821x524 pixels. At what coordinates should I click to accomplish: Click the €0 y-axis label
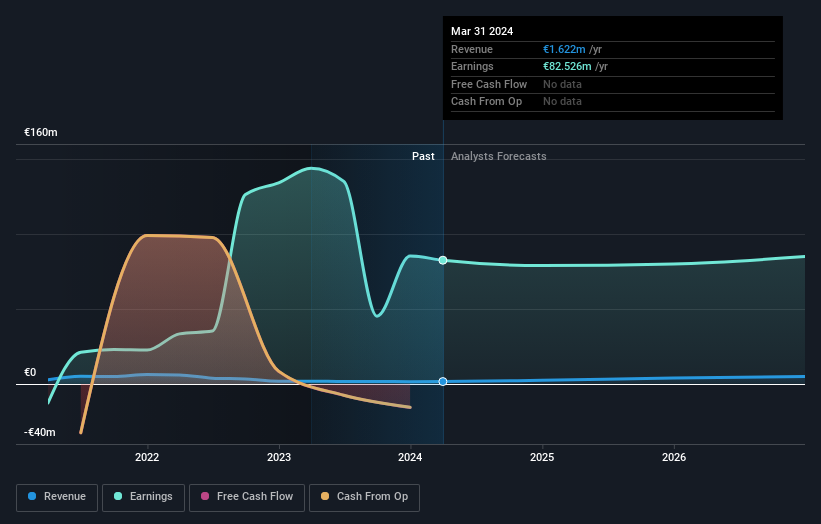tap(30, 372)
